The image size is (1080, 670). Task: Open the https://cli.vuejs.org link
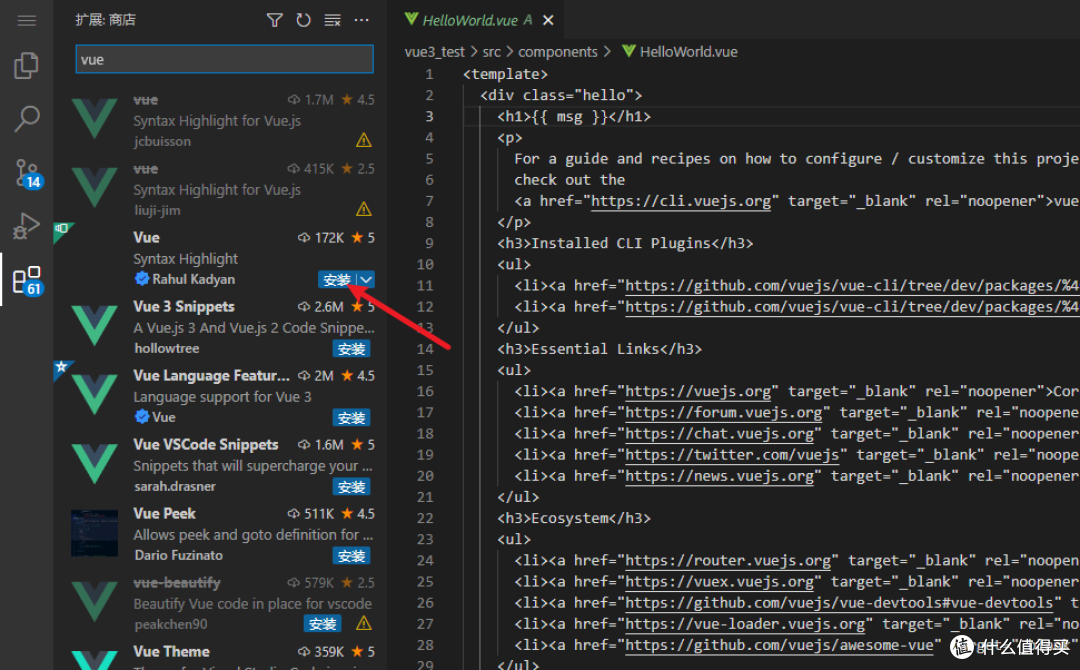[681, 200]
